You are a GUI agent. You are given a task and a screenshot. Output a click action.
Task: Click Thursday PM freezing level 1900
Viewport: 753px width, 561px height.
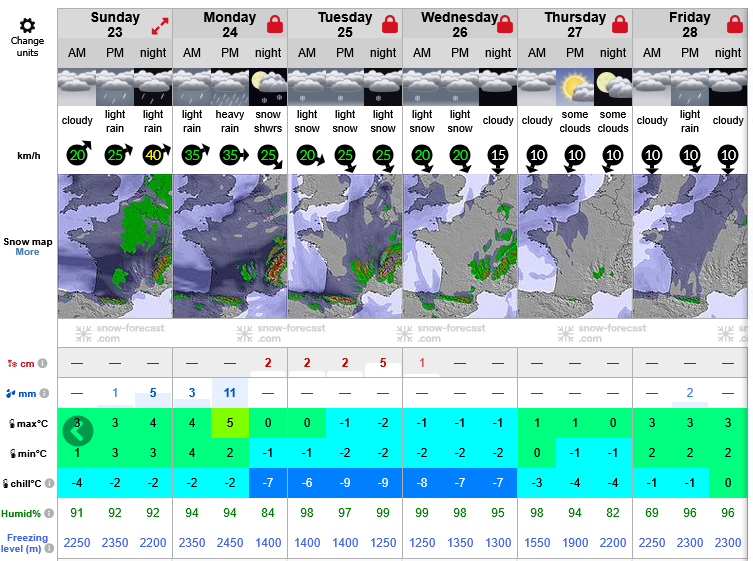pos(575,543)
